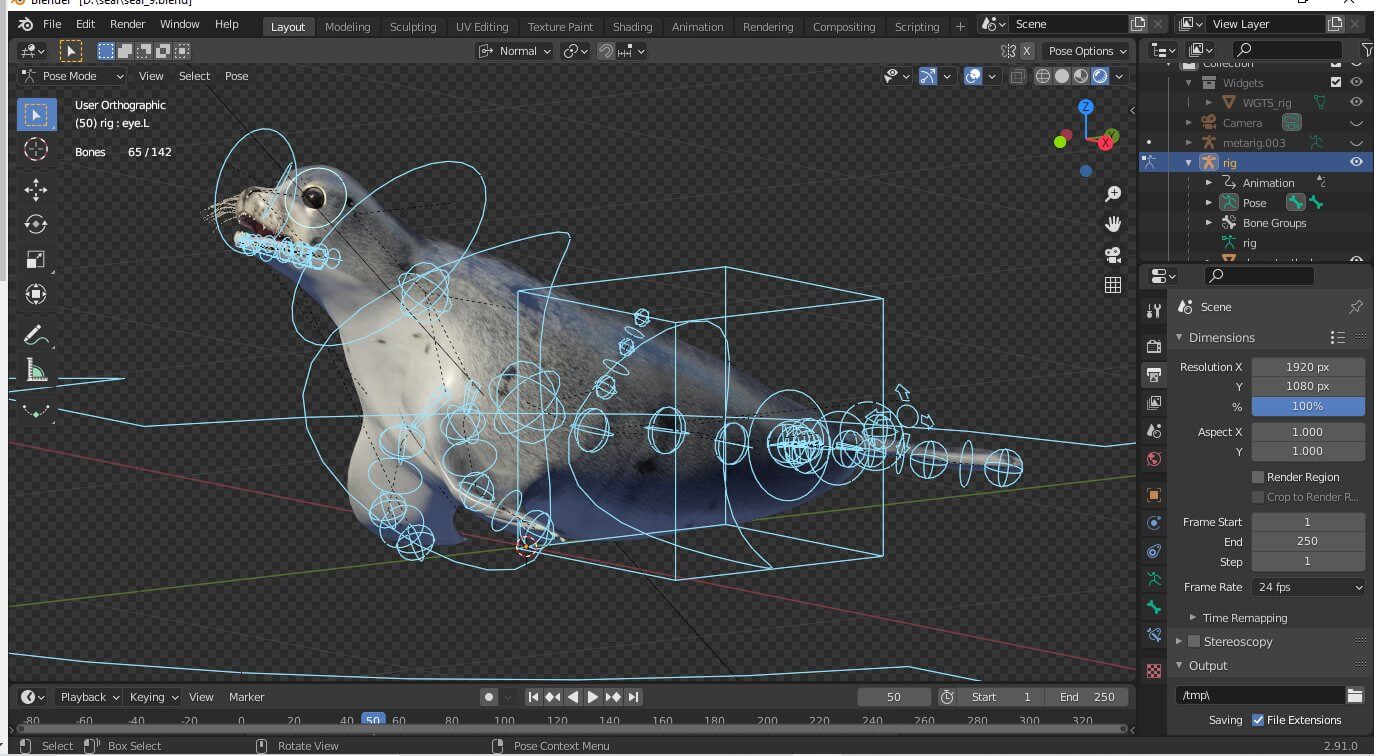Enable the Render Region checkbox
This screenshot has width=1386, height=756.
tap(1258, 477)
